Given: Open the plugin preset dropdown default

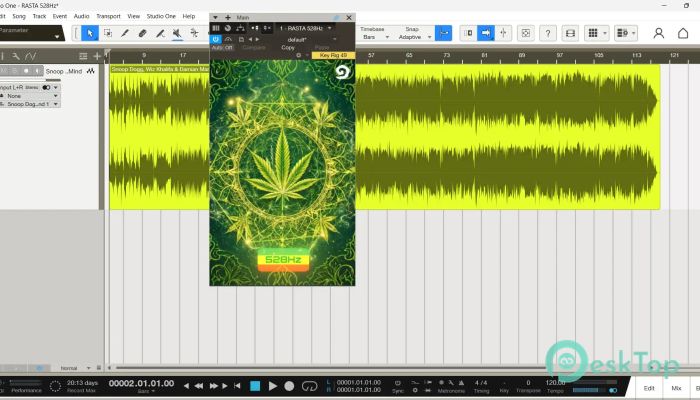Looking at the screenshot, I should pyautogui.click(x=310, y=39).
